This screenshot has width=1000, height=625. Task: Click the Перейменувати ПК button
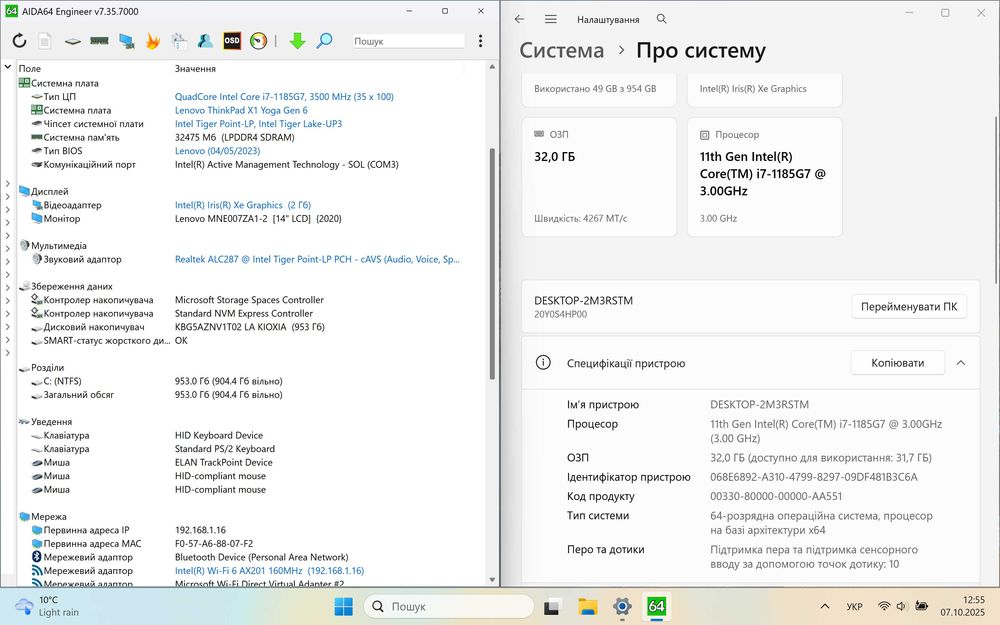point(909,307)
